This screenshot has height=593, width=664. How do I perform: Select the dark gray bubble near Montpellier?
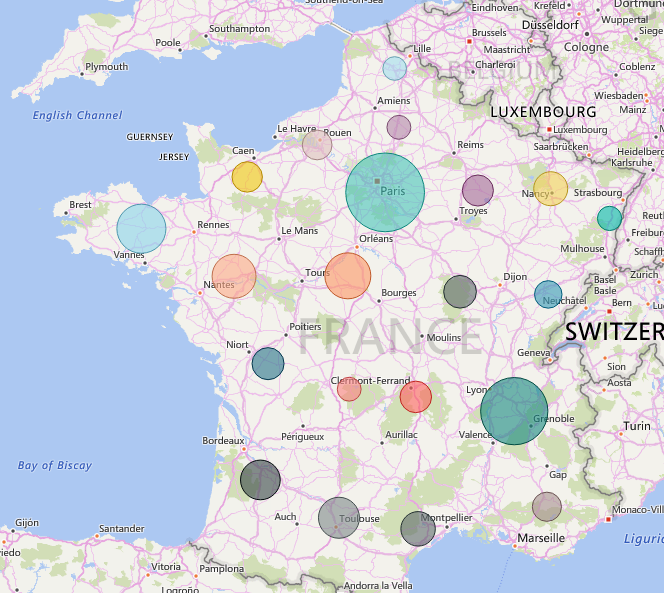(x=418, y=529)
